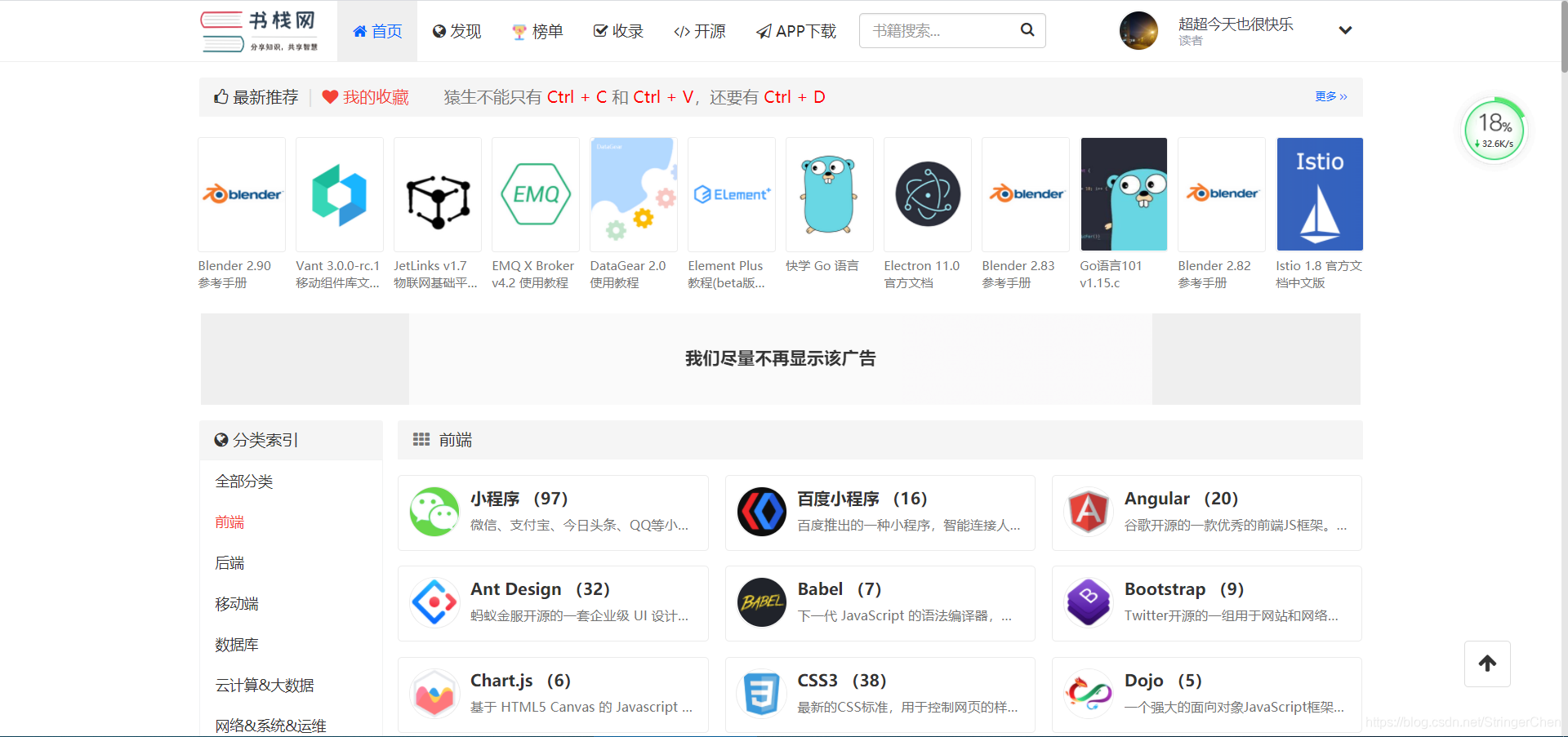This screenshot has height=737, width=1568.
Task: Open the DataGear 2.0 book cover
Action: (x=634, y=194)
